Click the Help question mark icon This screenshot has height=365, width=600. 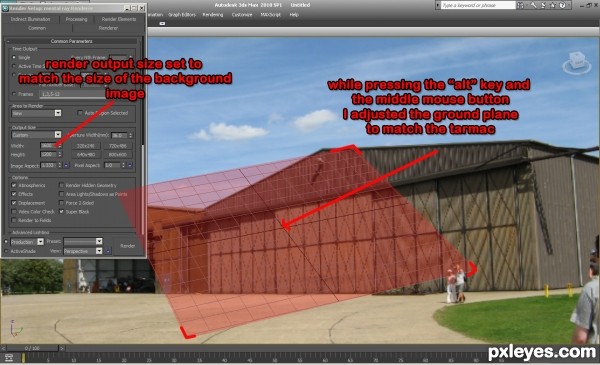pos(562,5)
